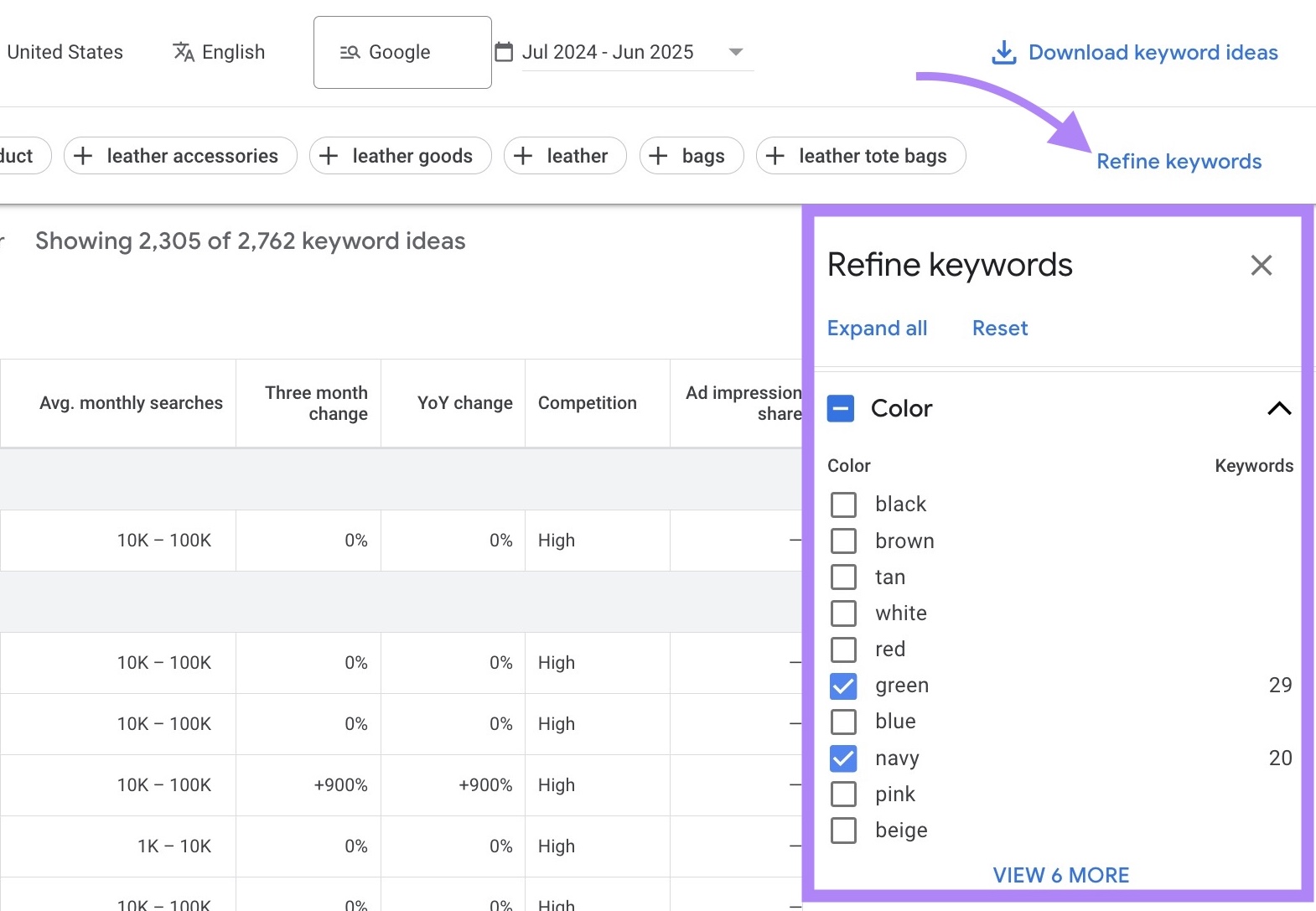Add 'leather accessories' with plus icon
The height and width of the screenshot is (911, 1316).
(83, 156)
